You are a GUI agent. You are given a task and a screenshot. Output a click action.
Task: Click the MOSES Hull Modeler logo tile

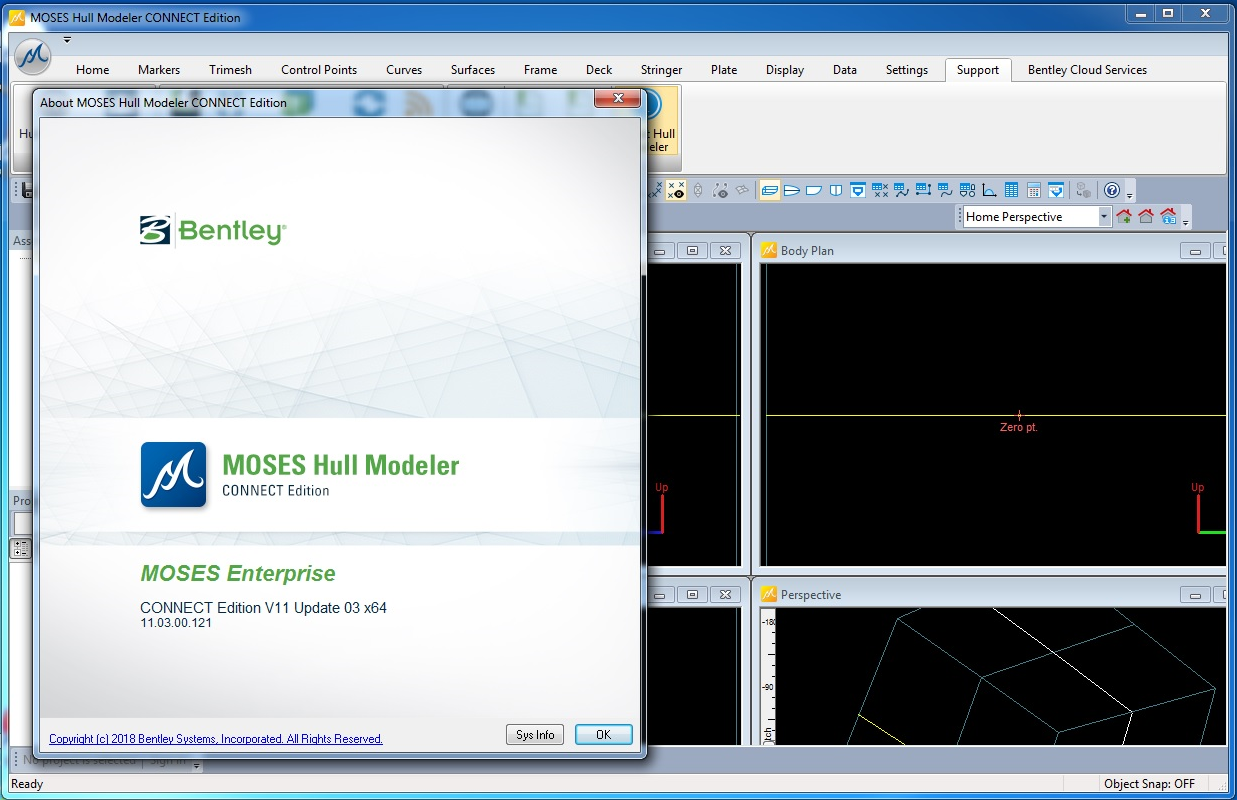pyautogui.click(x=174, y=475)
